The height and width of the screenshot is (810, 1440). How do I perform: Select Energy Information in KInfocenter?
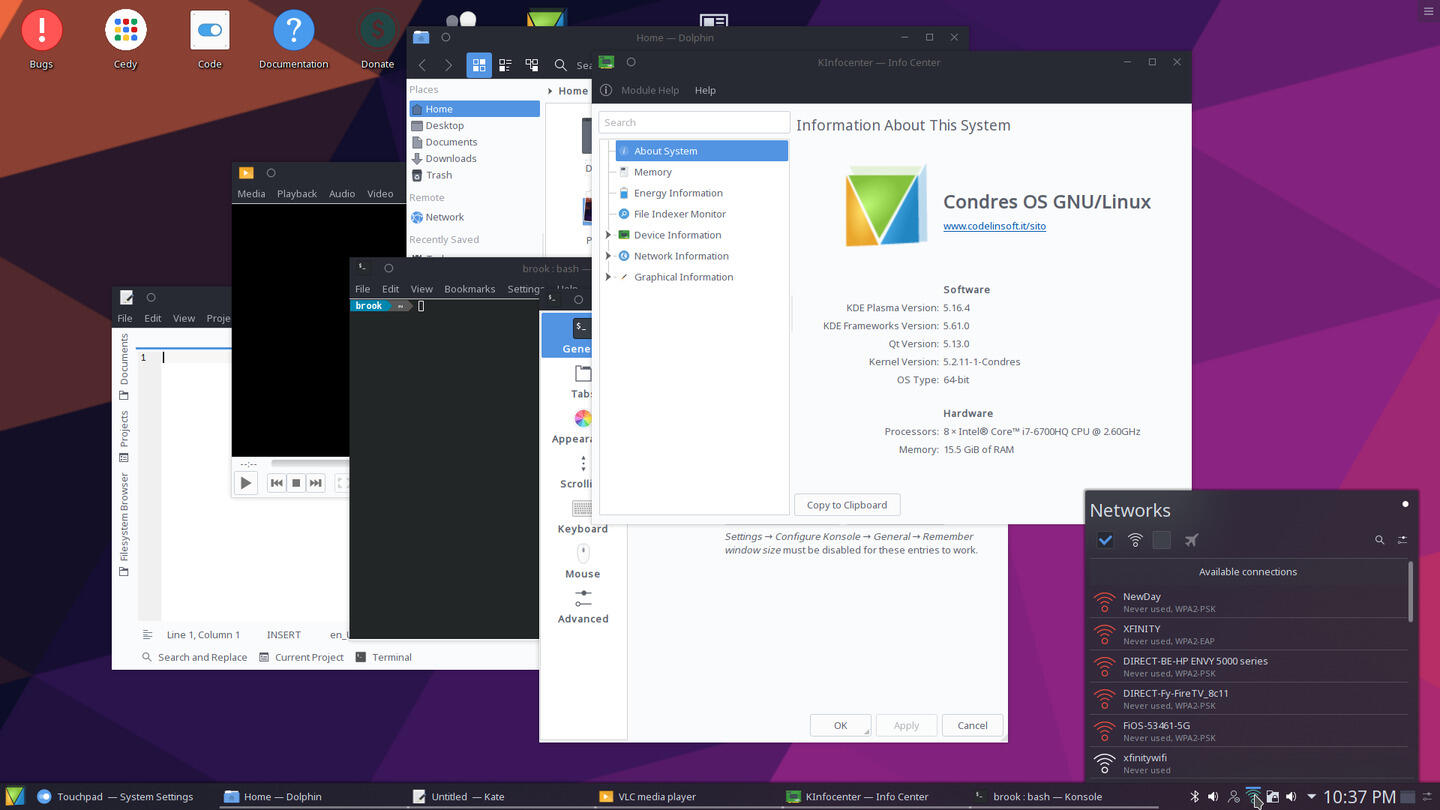678,193
